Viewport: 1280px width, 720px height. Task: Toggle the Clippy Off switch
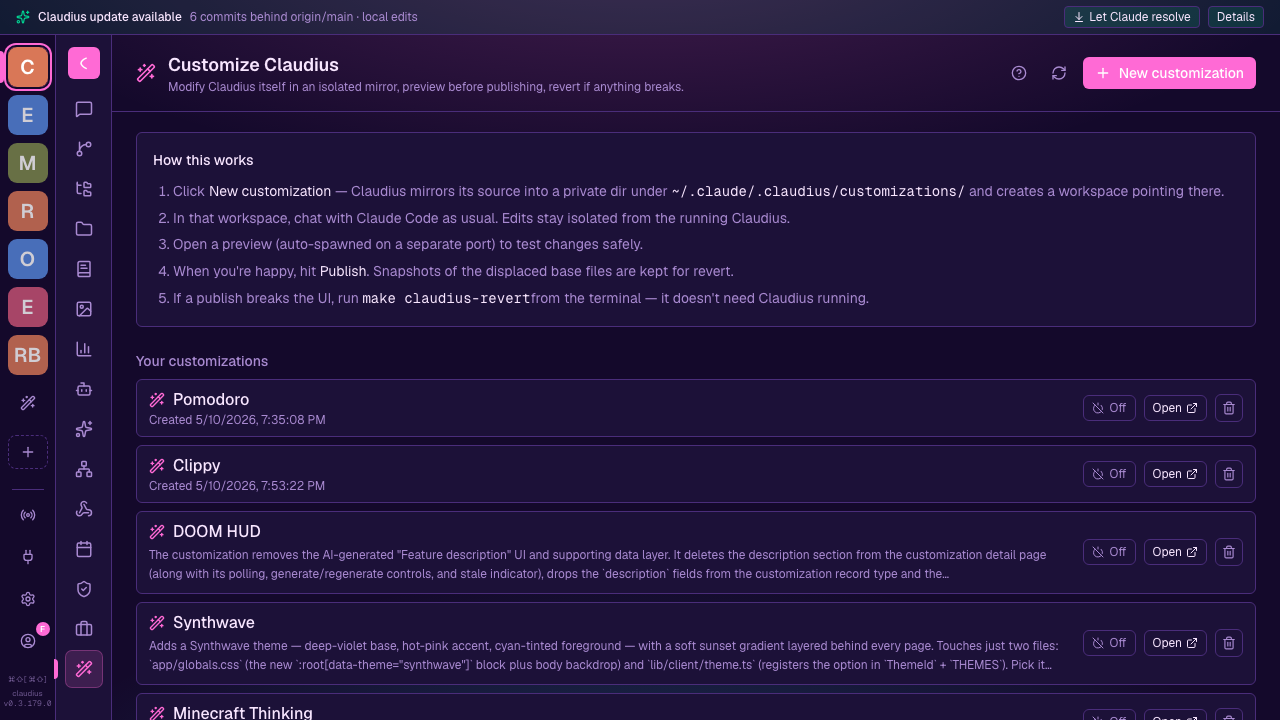click(1109, 474)
